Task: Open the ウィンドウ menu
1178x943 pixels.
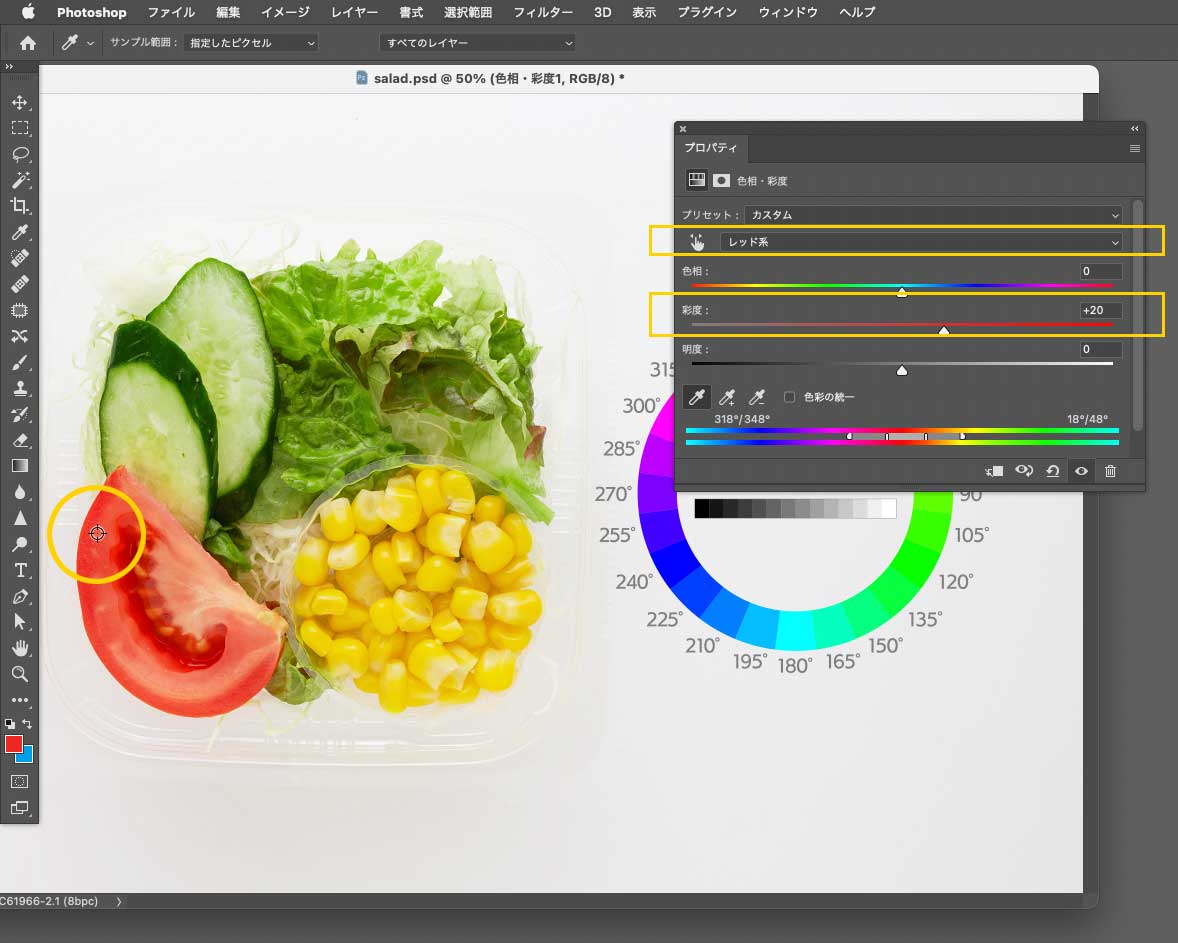Action: (788, 12)
